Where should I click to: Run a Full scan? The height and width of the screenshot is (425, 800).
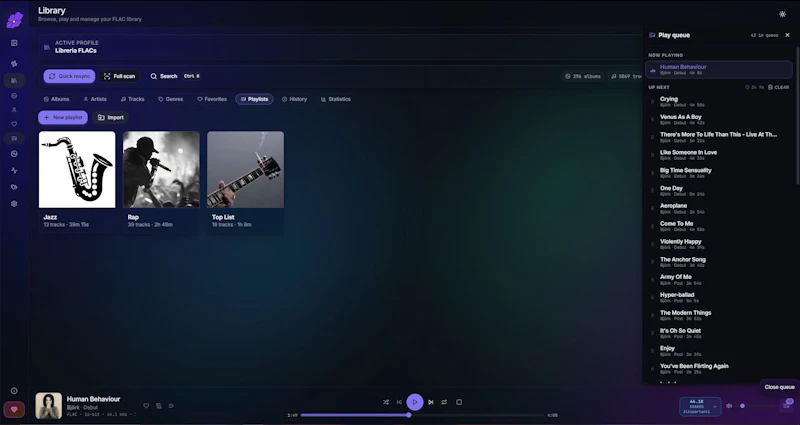(119, 76)
